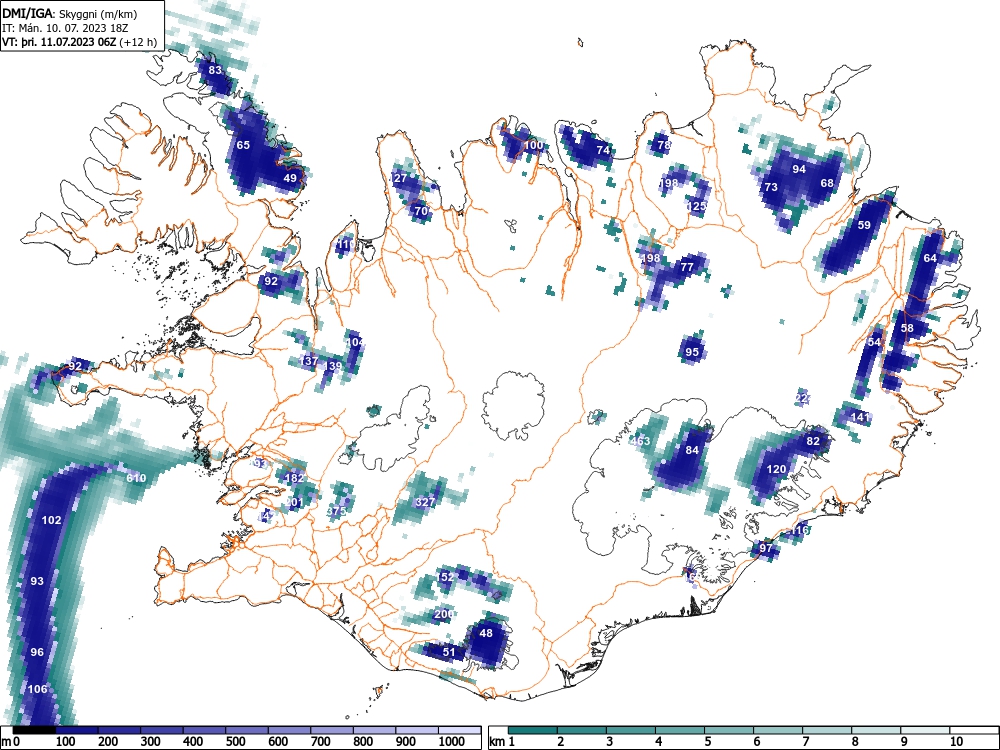The image size is (1000, 750).
Task: Click the value 59 in the east
Action: pos(864,224)
